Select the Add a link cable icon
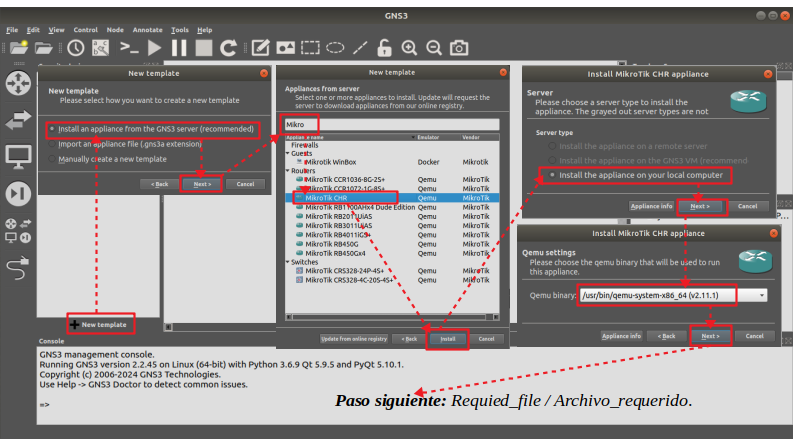Screen dimensions: 793x442 [18, 268]
